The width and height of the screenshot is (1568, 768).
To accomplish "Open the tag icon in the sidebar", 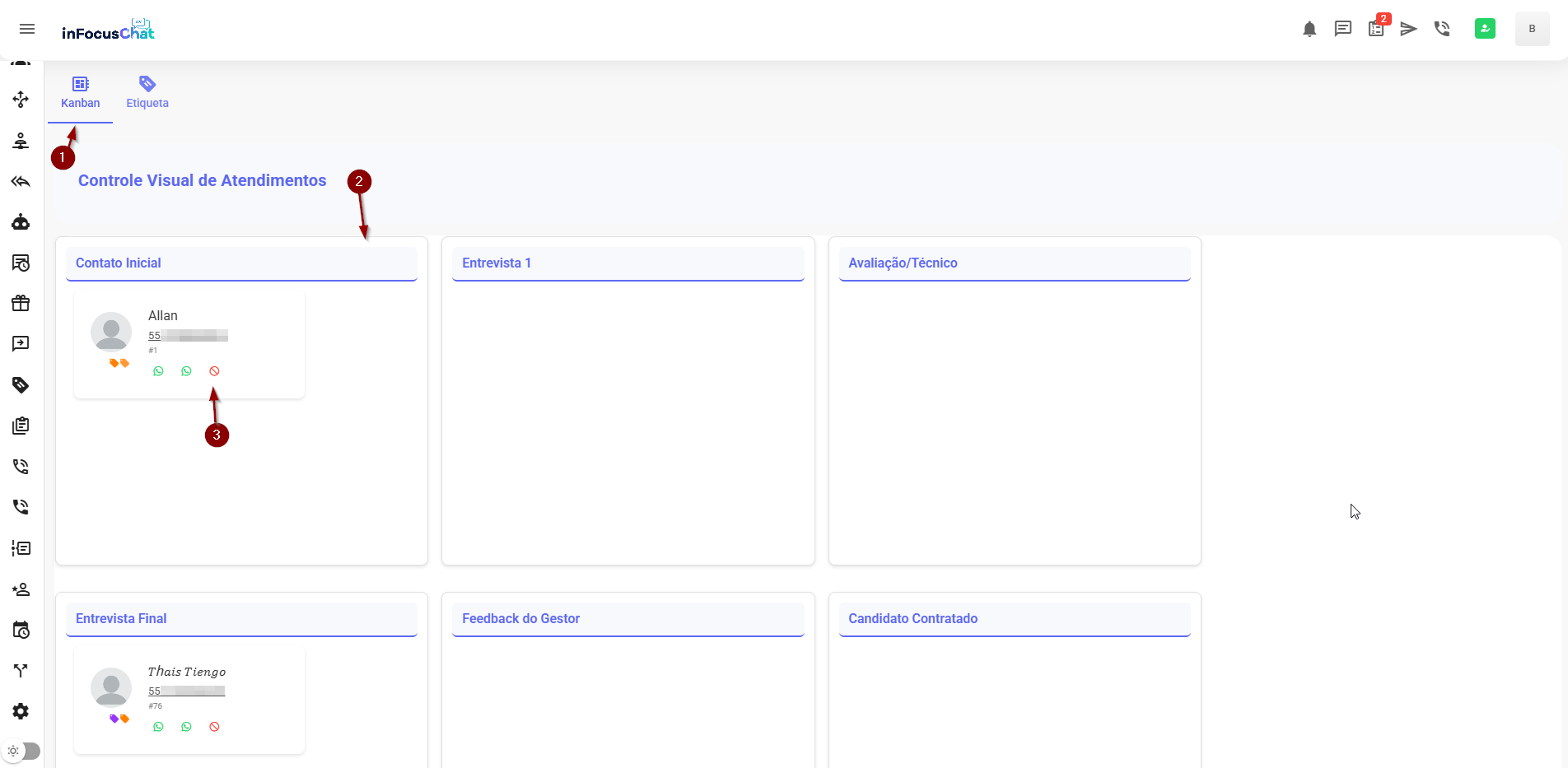I will [21, 385].
